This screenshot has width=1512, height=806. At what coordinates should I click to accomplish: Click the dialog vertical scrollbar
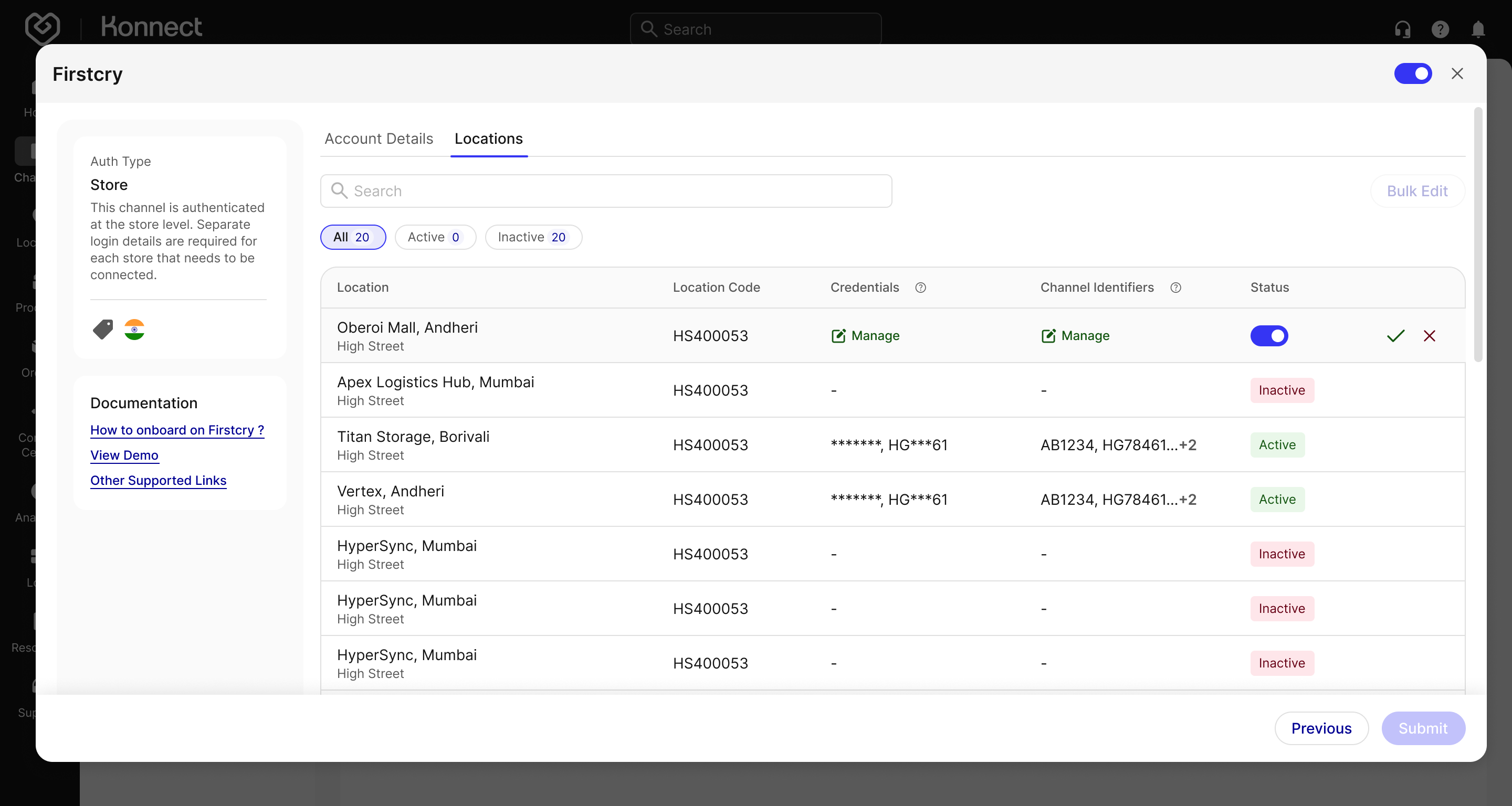pos(1478,235)
